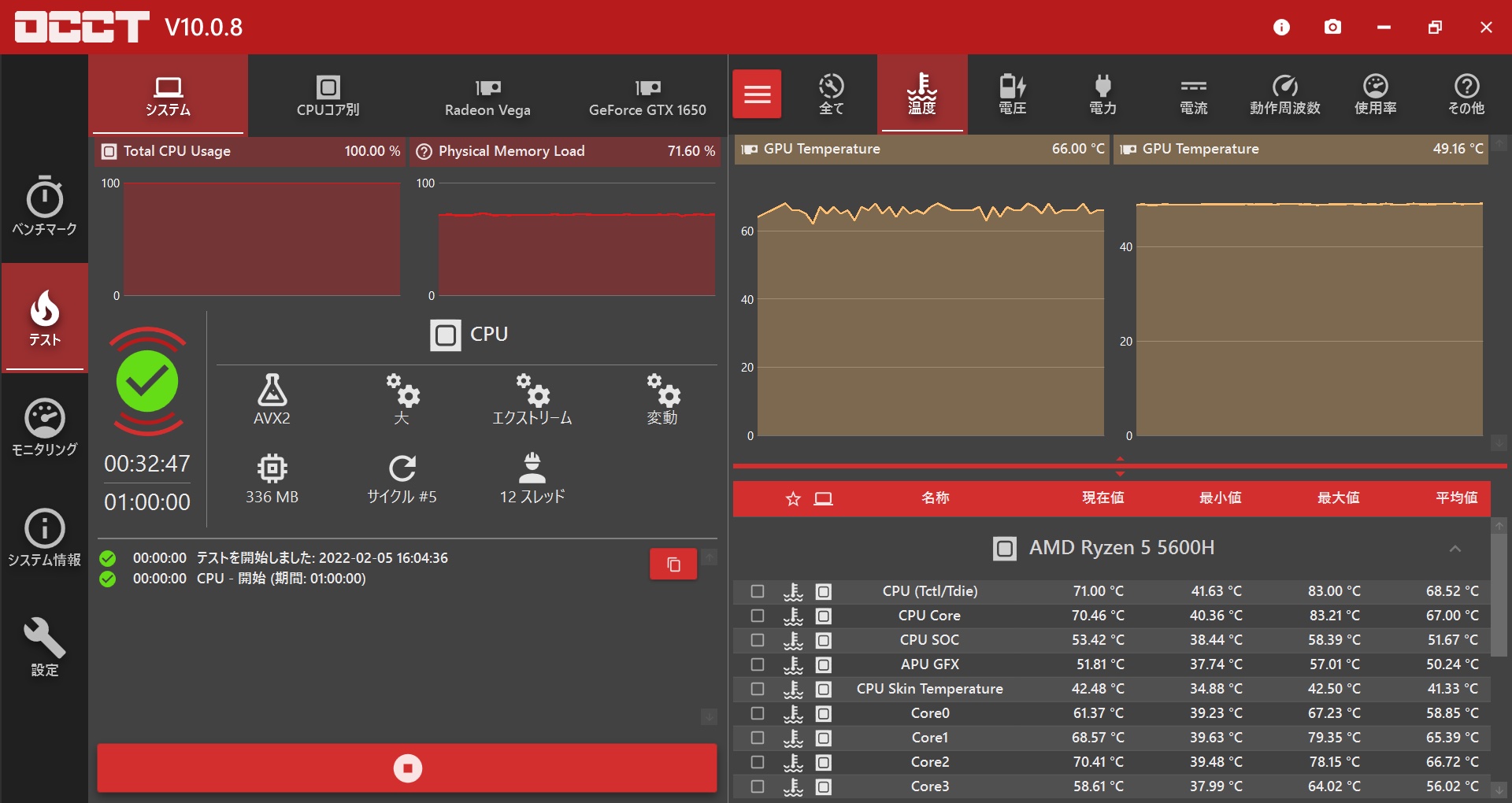Image resolution: width=1512 pixels, height=803 pixels.
Task: Switch to the システム tab
Action: (168, 96)
